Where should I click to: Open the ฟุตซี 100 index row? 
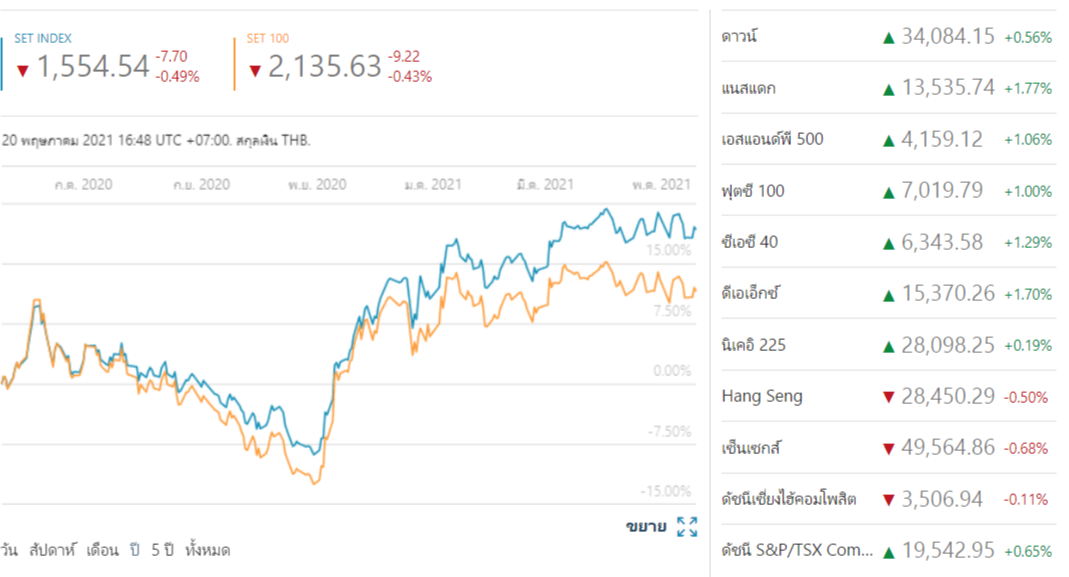[x=753, y=190]
